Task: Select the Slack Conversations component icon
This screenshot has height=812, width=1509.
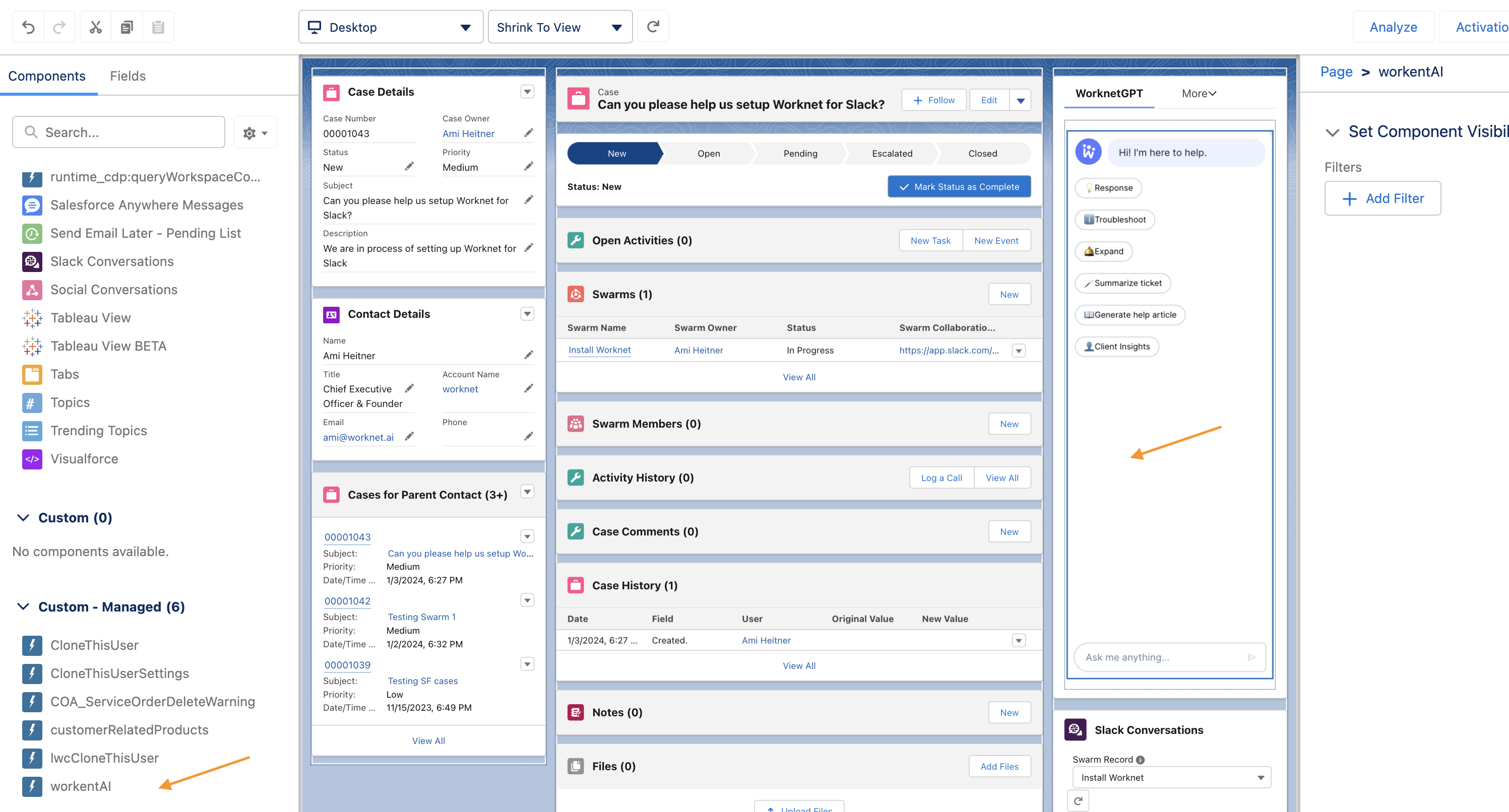Action: coord(32,262)
